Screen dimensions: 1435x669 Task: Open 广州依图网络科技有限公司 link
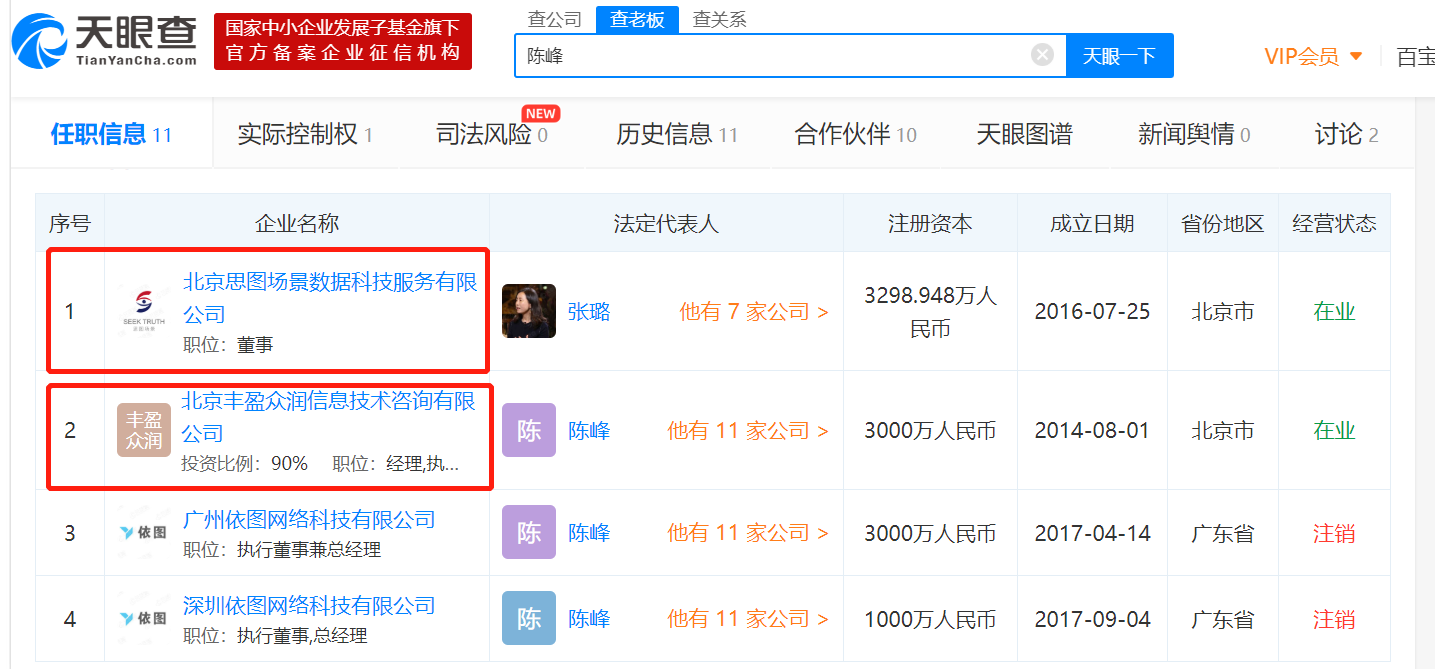pos(309,519)
